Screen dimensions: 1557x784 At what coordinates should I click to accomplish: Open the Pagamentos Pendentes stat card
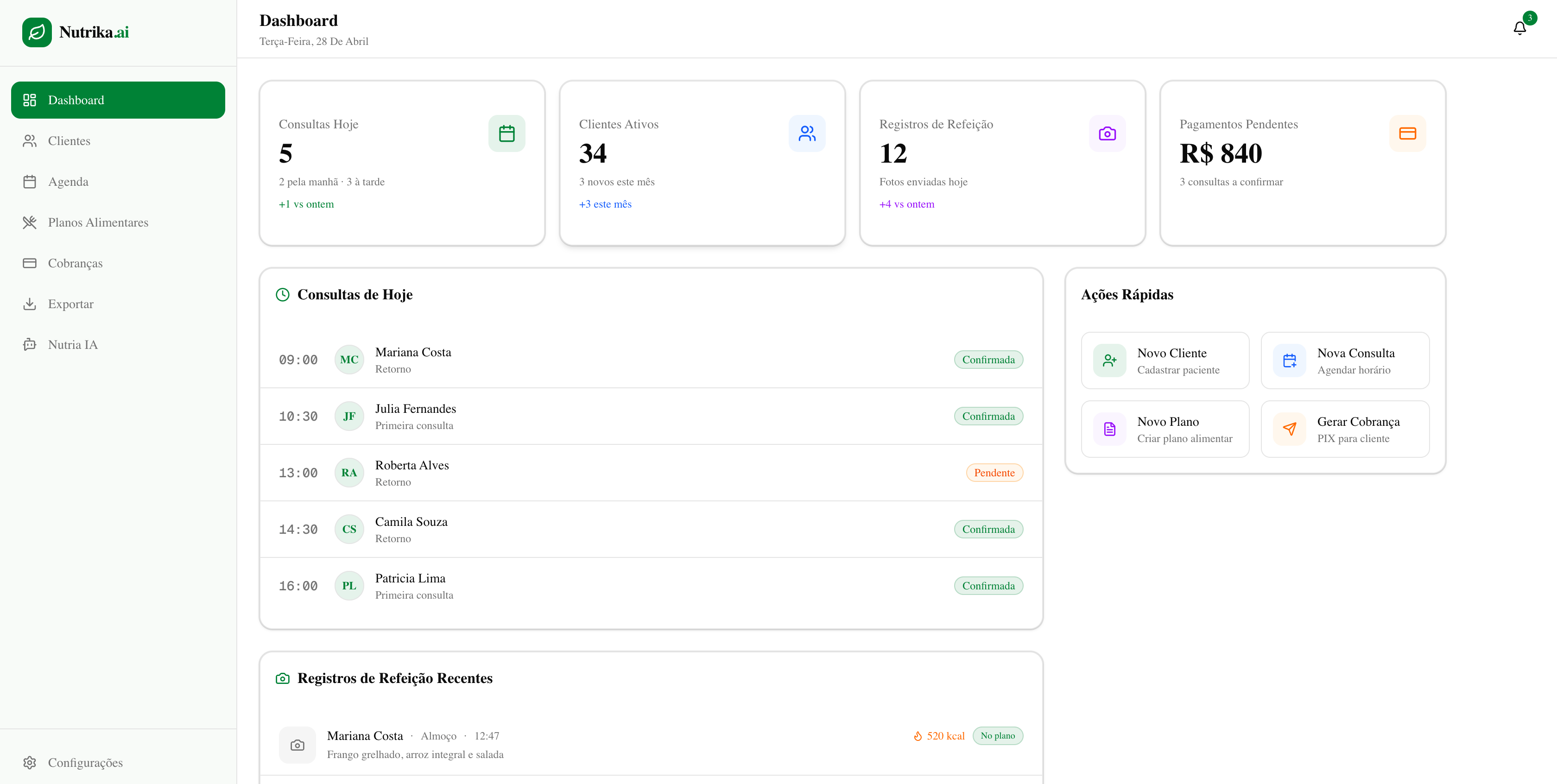[x=1303, y=163]
